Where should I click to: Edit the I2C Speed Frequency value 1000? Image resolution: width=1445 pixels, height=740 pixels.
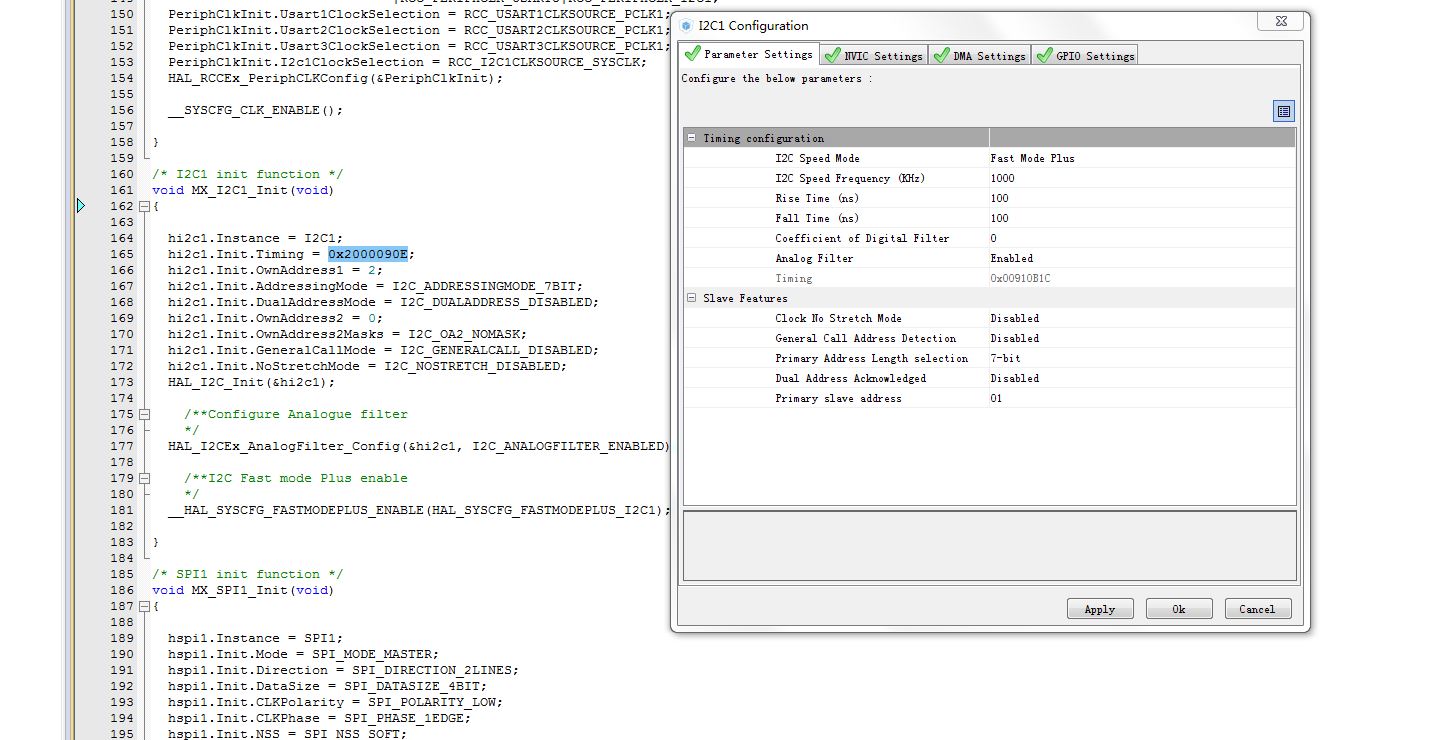(1142, 178)
